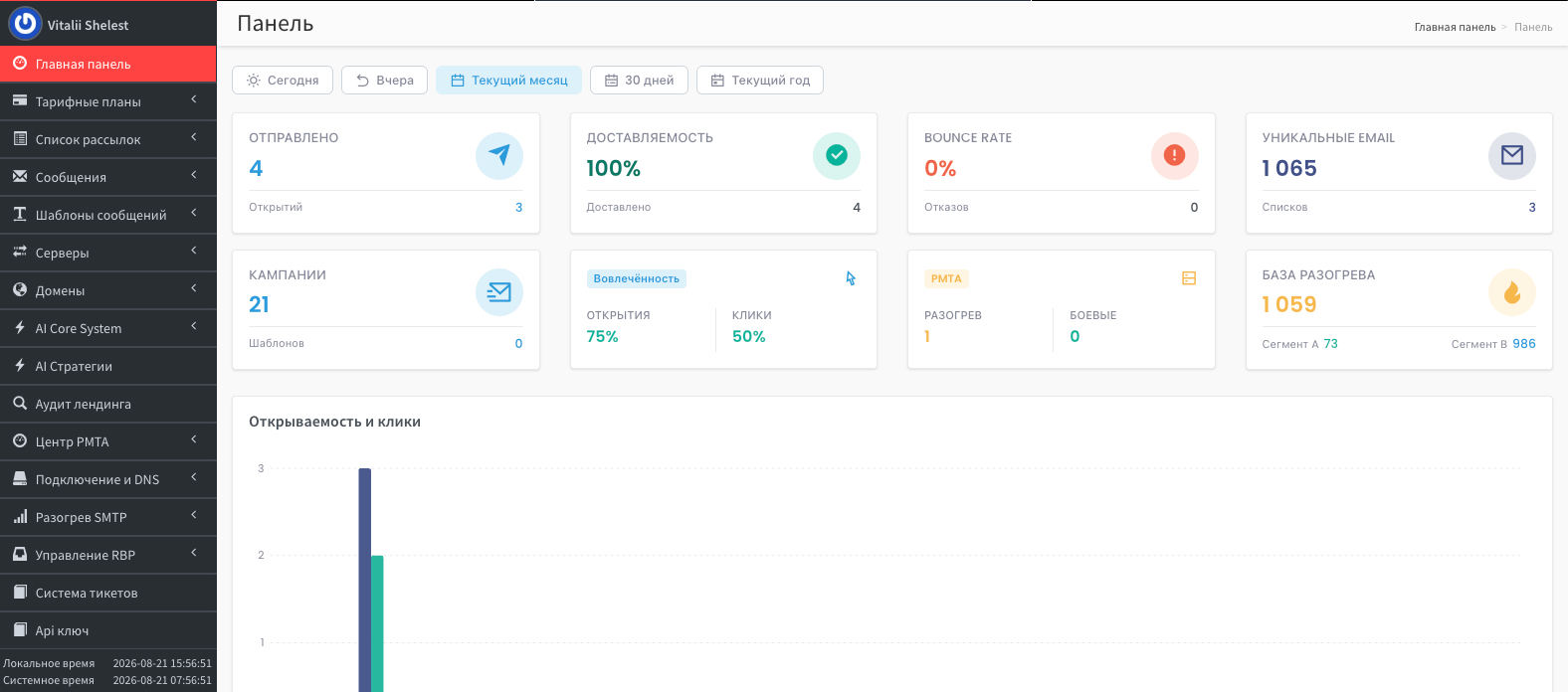
Task: Open Управление RBP menu item
Action: pos(108,555)
